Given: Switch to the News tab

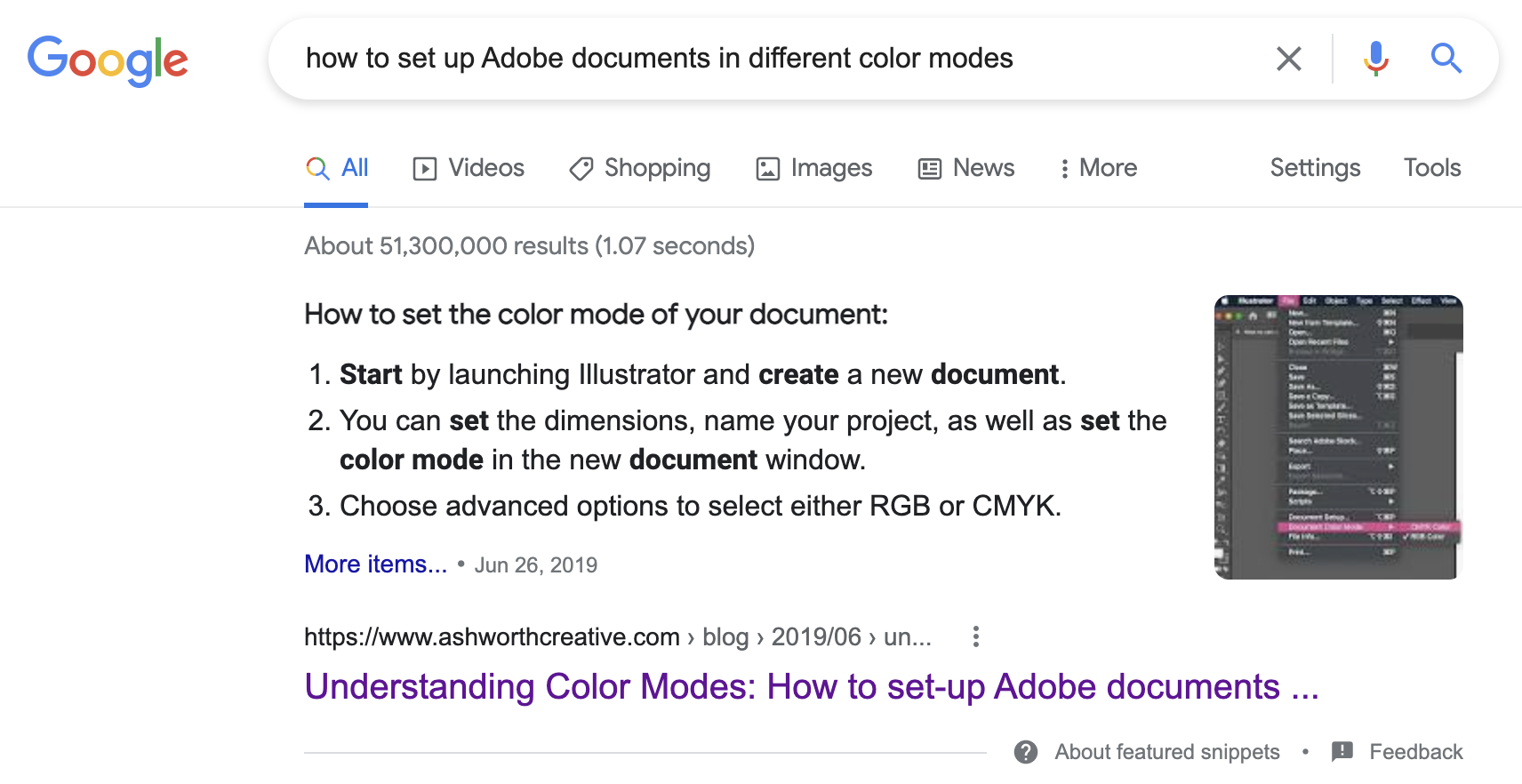Looking at the screenshot, I should [966, 168].
